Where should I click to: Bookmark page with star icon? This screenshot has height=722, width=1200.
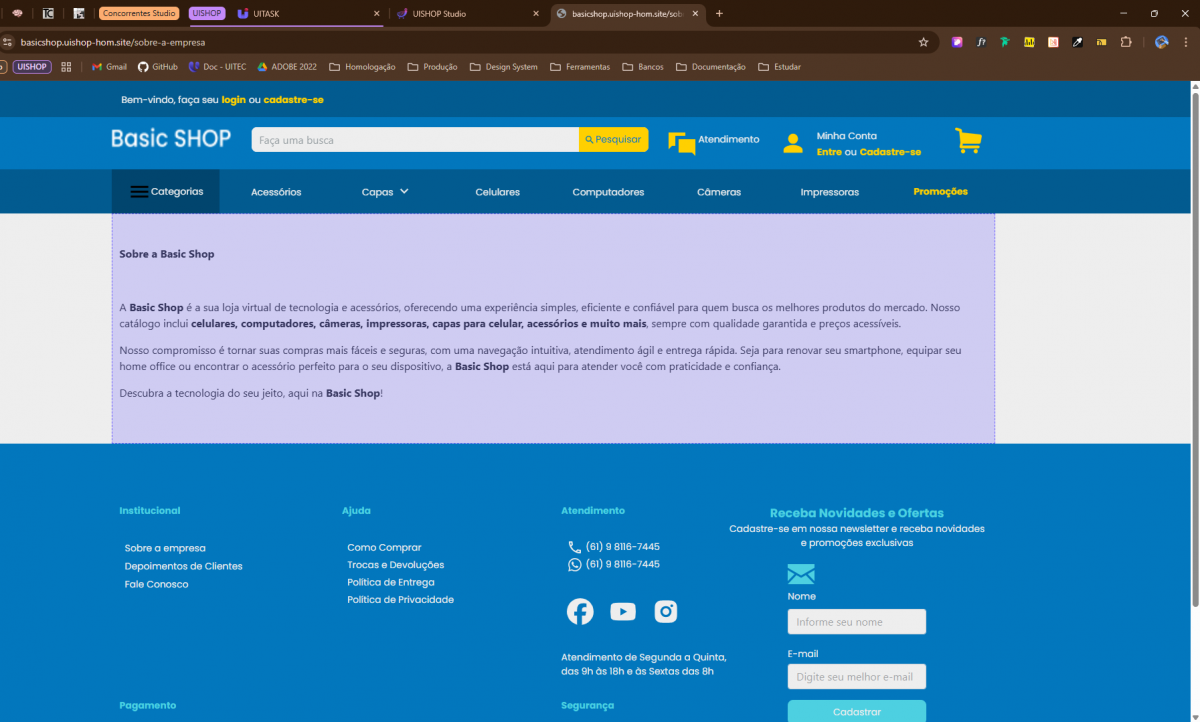click(x=923, y=42)
